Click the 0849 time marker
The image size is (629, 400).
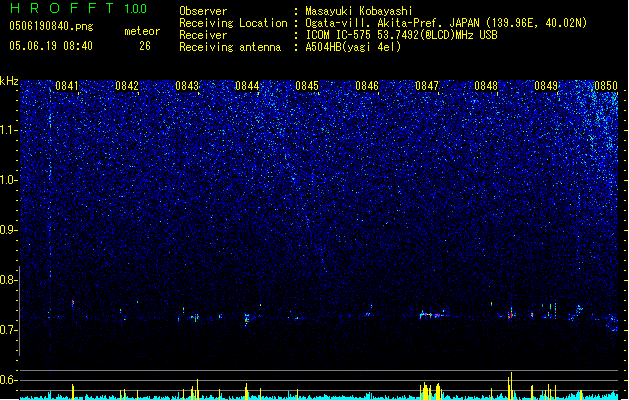546,86
